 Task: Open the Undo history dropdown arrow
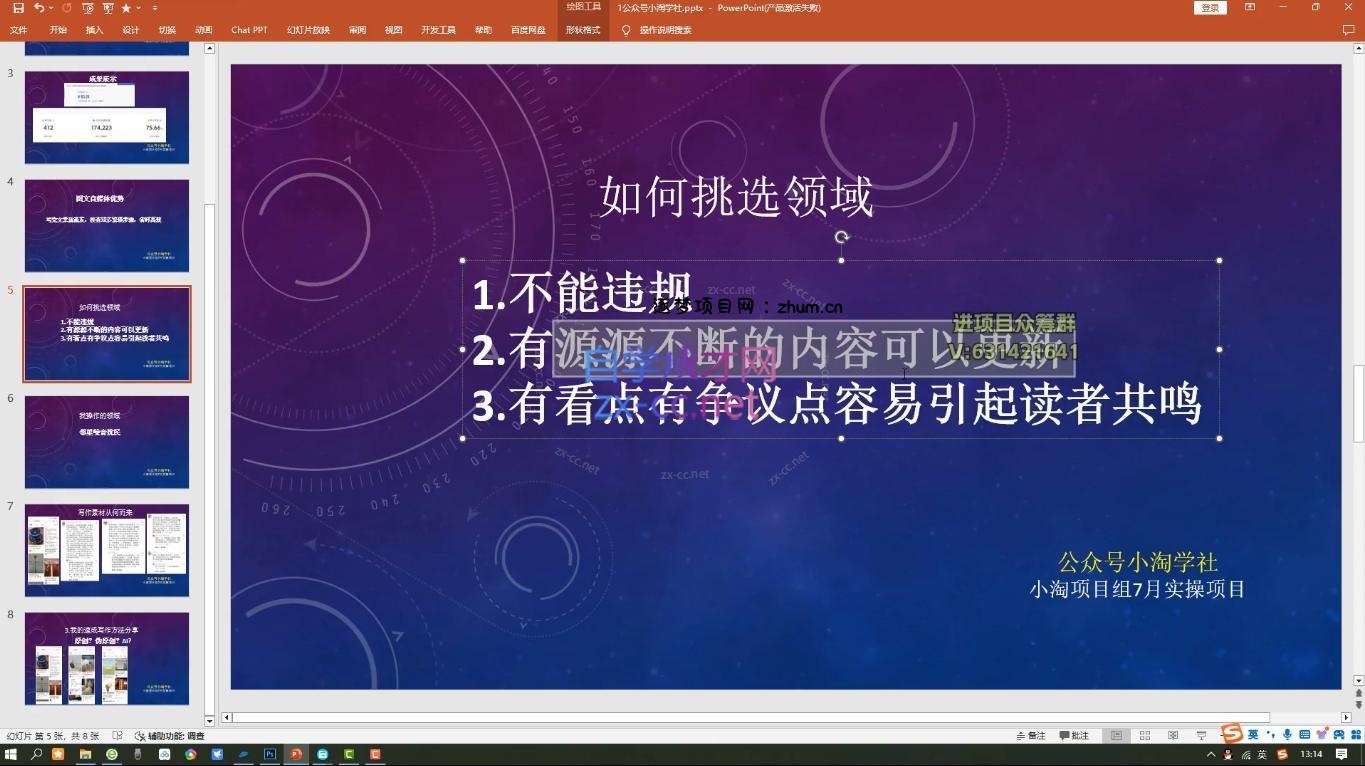[x=51, y=8]
